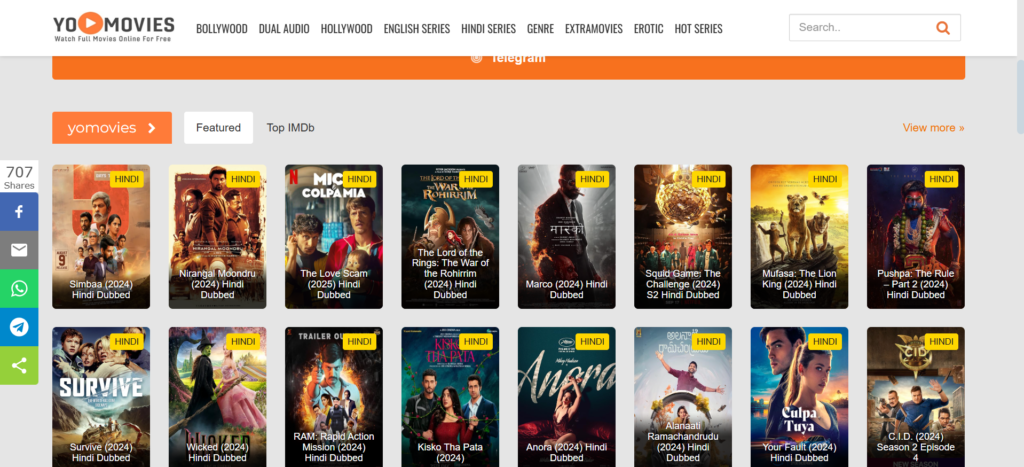Image resolution: width=1024 pixels, height=467 pixels.
Task: Focus the Search input field
Action: click(x=861, y=27)
